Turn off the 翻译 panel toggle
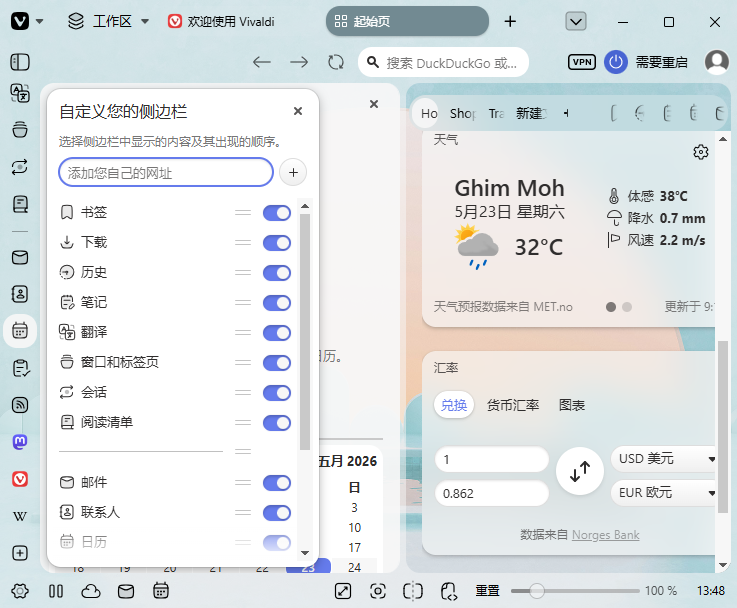Screen dimensions: 737x608 (x=277, y=333)
